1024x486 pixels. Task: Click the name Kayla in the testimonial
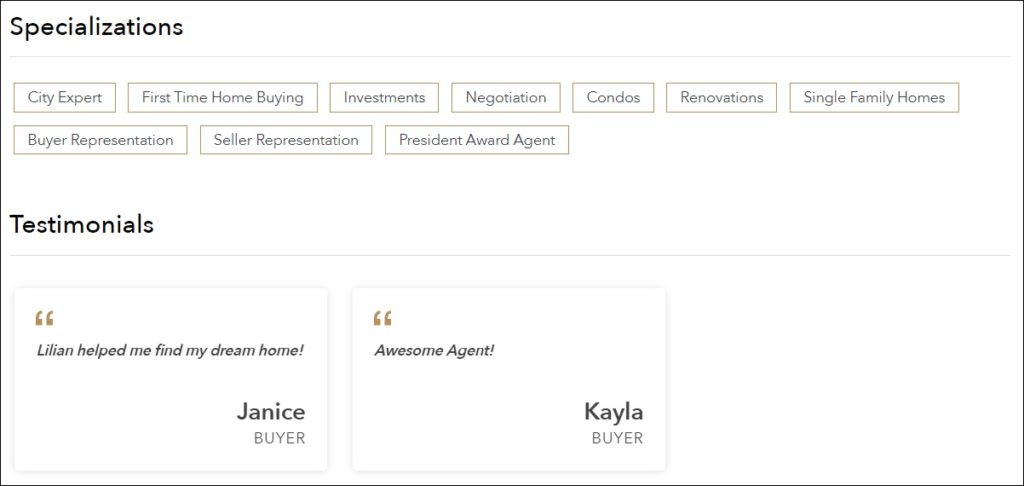613,411
